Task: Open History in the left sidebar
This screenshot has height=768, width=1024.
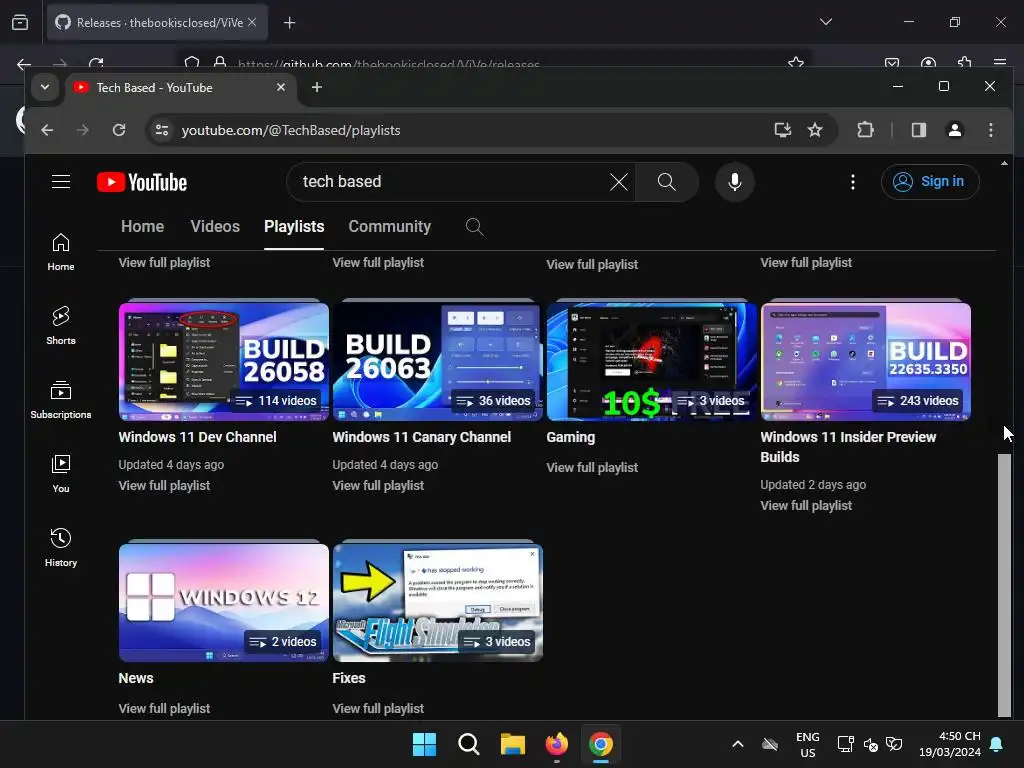Action: (61, 547)
